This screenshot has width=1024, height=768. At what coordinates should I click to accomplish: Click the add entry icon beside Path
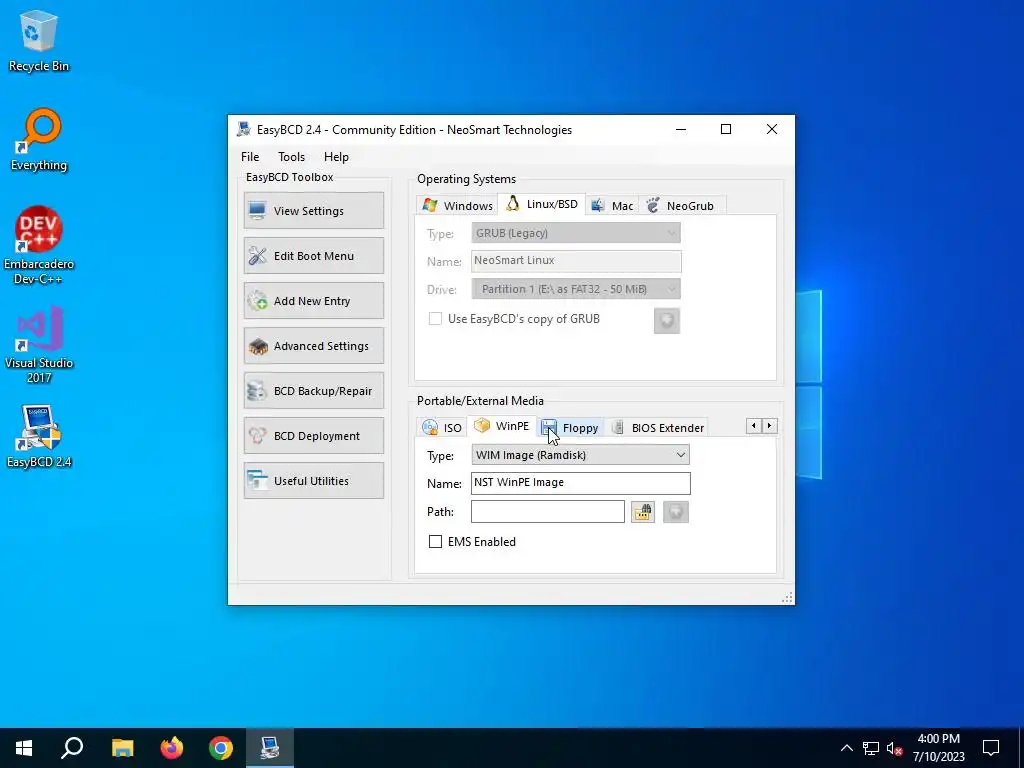coord(675,512)
